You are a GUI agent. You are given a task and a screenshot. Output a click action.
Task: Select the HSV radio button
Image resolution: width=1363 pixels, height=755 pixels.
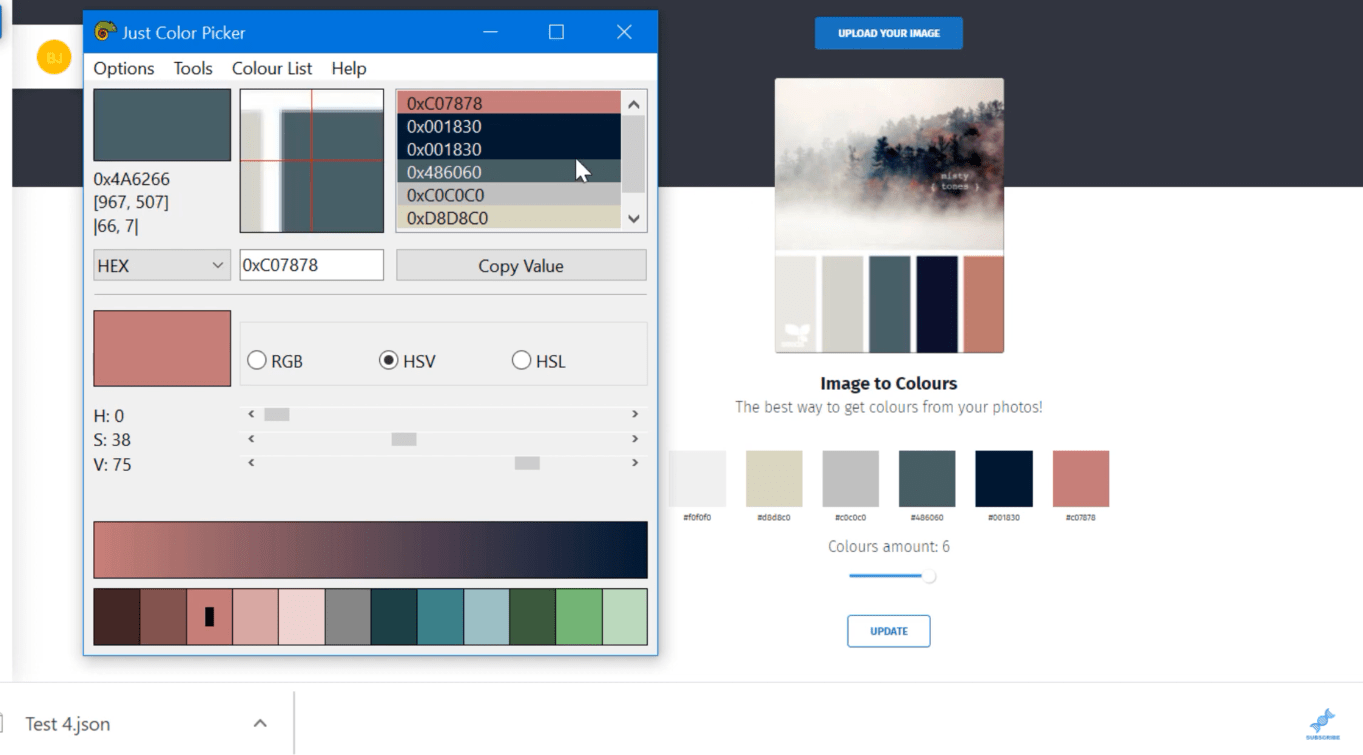click(389, 361)
